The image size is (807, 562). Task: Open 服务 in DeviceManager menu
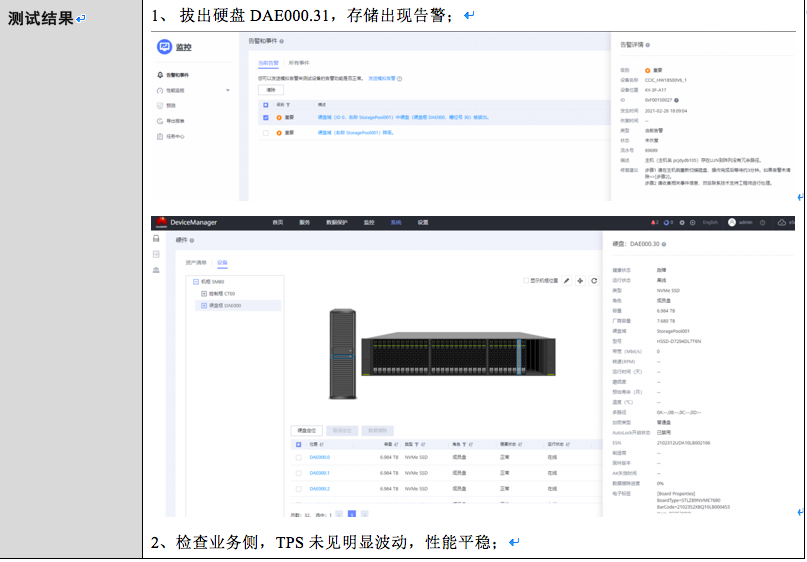[305, 222]
